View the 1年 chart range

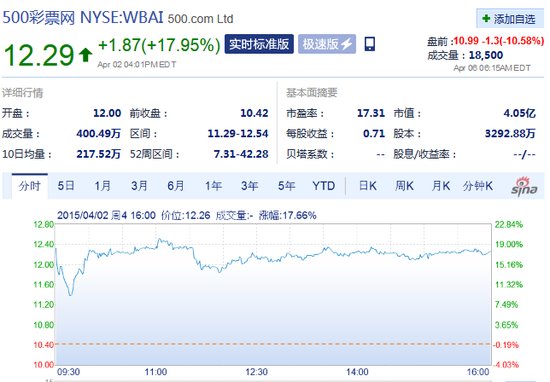click(213, 186)
